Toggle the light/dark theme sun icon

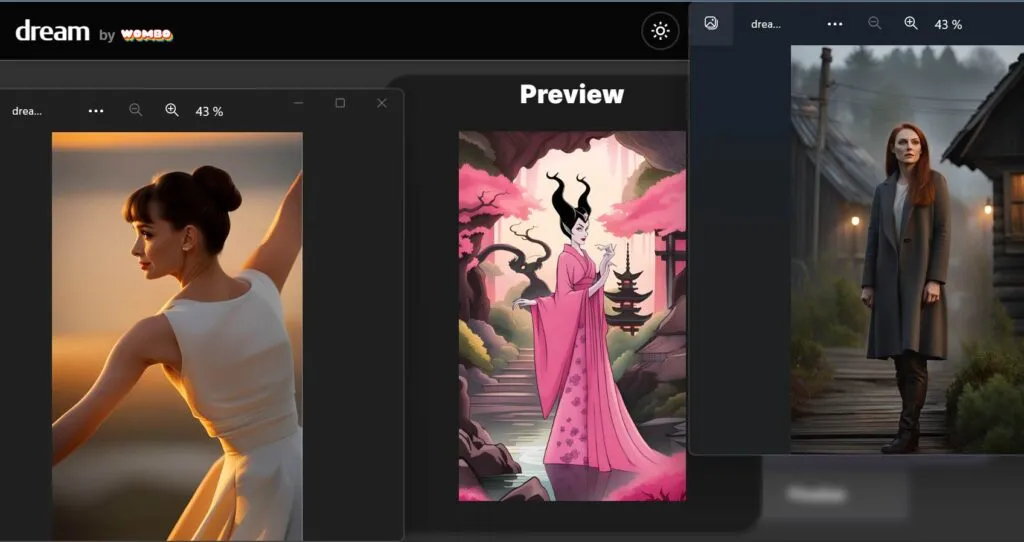pyautogui.click(x=660, y=31)
